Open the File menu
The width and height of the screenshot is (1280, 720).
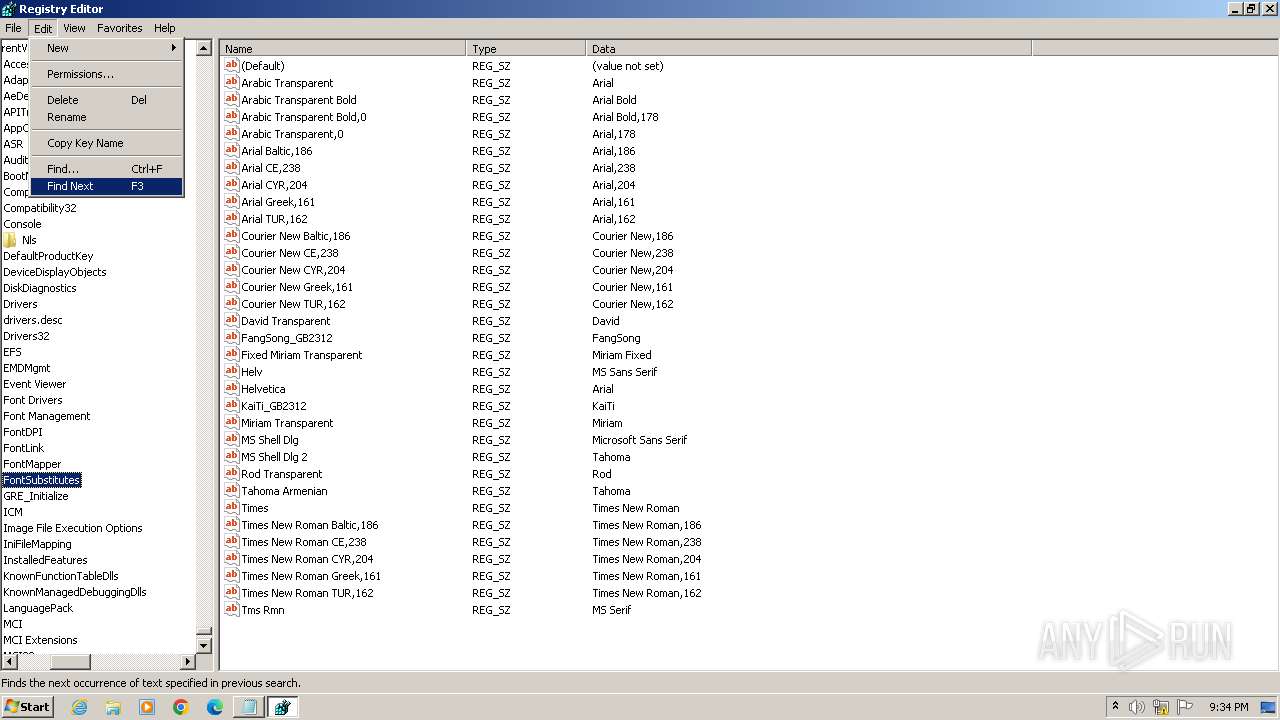[x=13, y=28]
